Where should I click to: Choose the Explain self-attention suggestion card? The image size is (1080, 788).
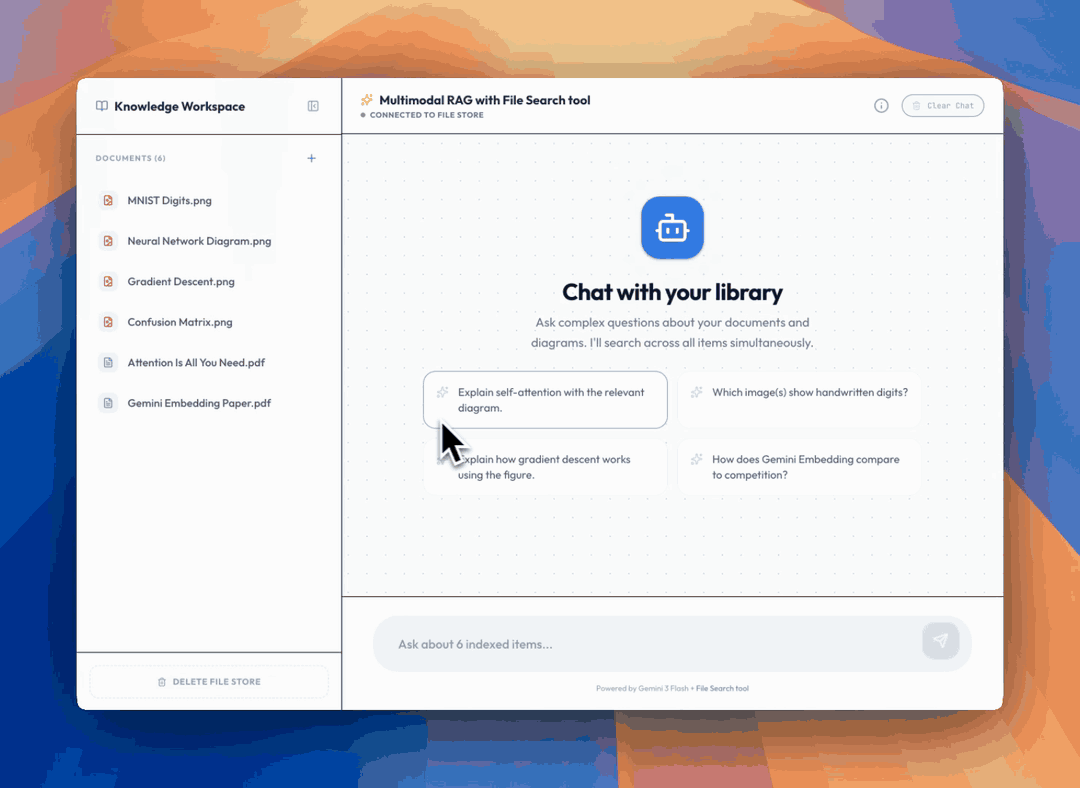545,400
